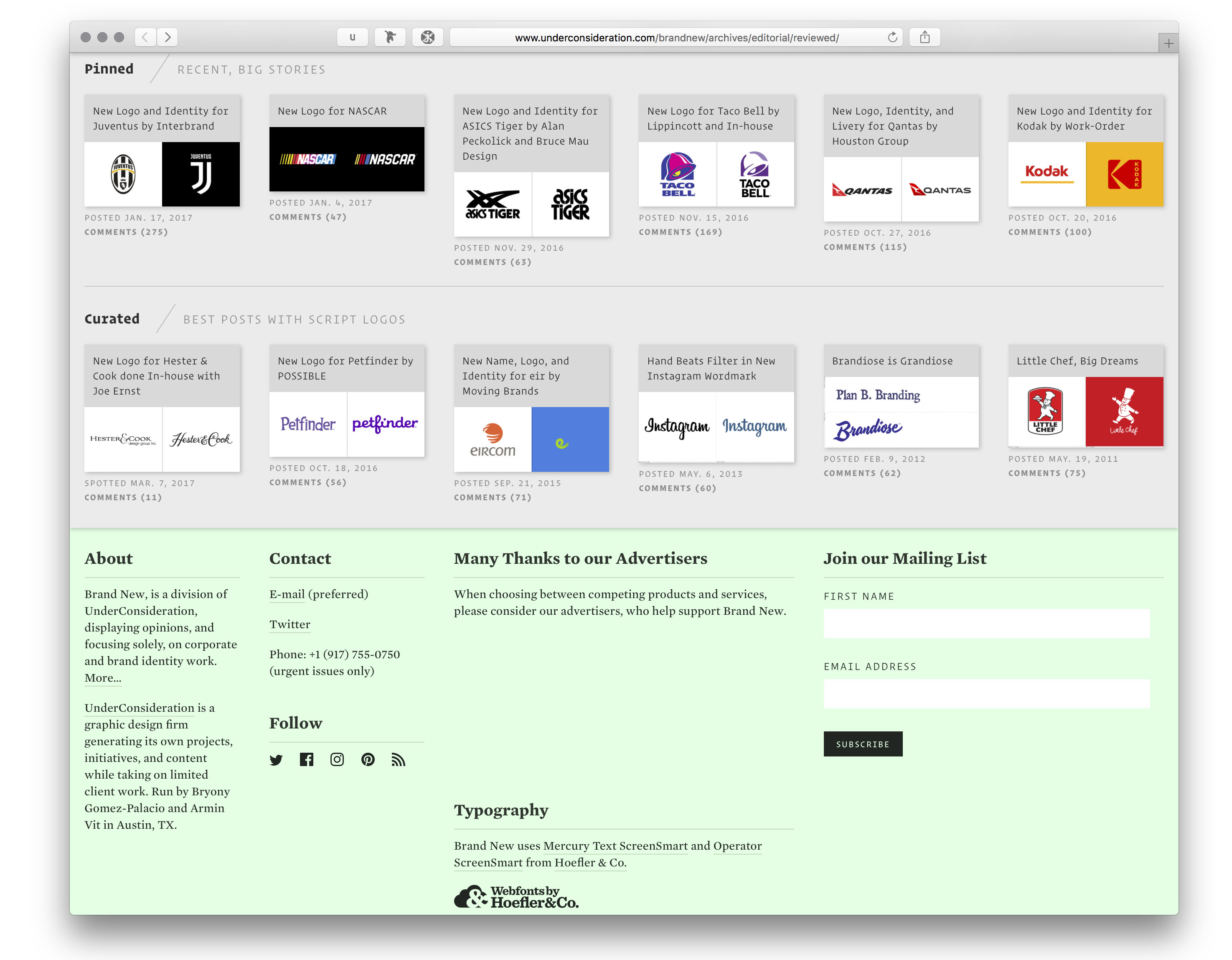Click the U extension toolbar button
The width and height of the screenshot is (1232, 960).
(x=353, y=37)
